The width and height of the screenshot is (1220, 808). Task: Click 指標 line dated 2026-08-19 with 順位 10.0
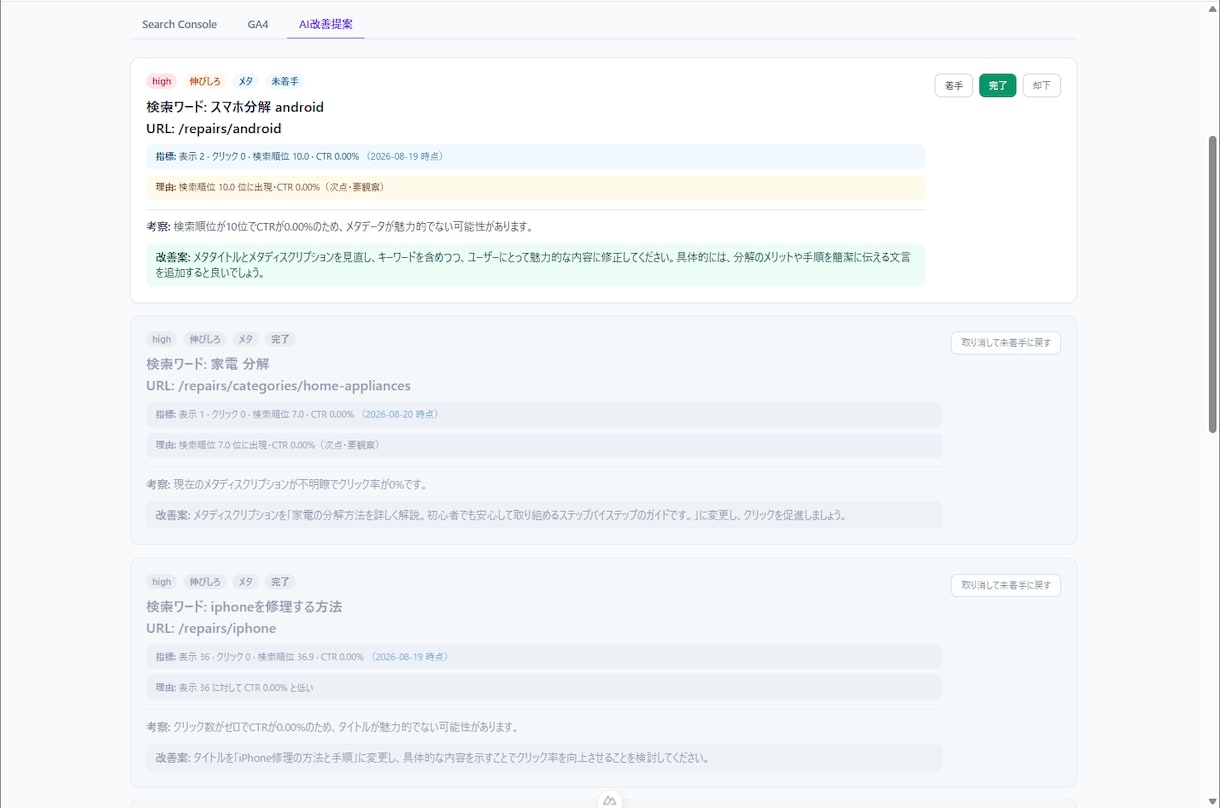pos(535,156)
